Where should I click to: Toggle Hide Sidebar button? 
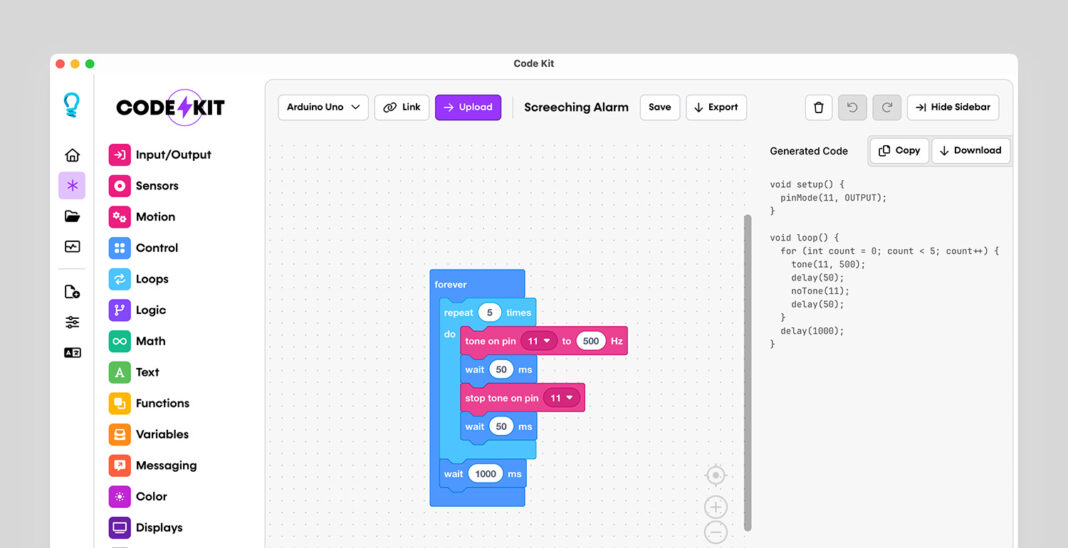953,108
